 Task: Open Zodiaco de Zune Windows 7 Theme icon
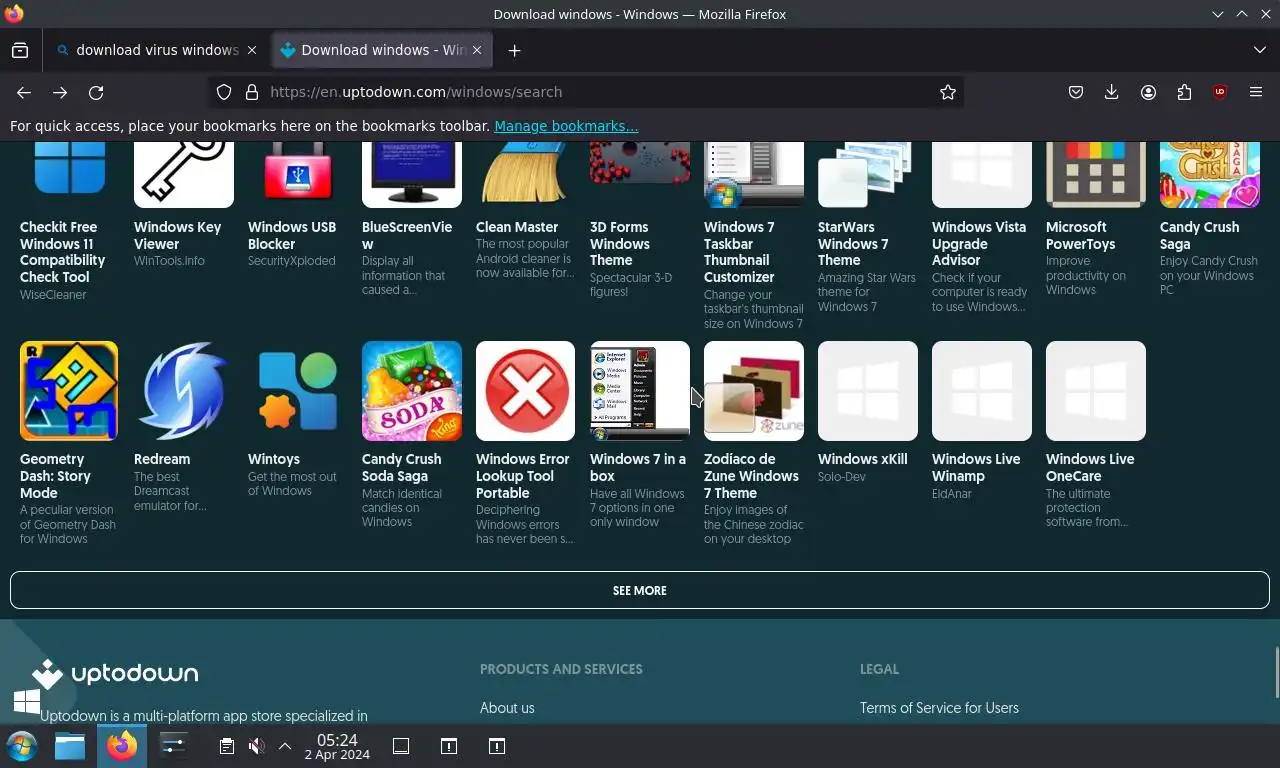pyautogui.click(x=753, y=391)
